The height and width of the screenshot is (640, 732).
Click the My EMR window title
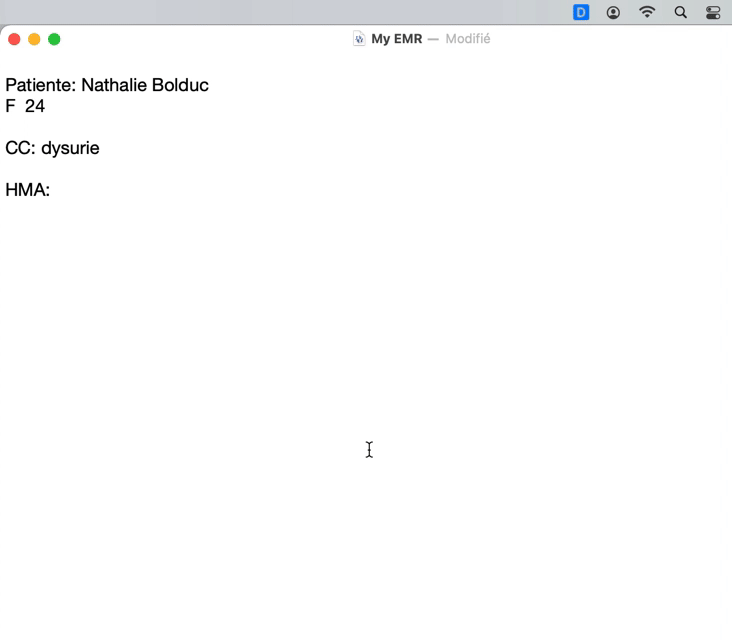[x=396, y=39]
